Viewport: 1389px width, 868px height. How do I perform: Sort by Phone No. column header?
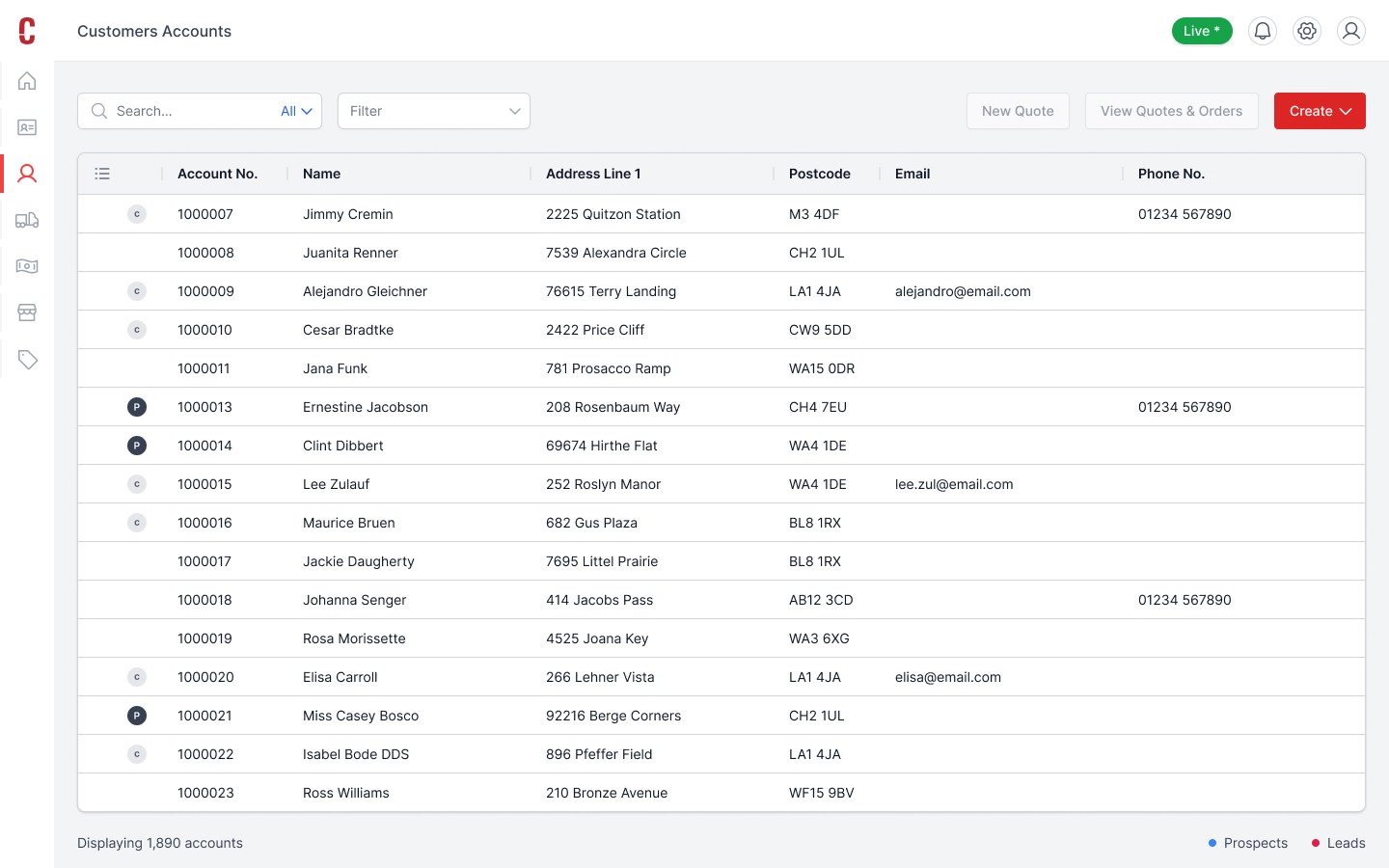[x=1171, y=174]
